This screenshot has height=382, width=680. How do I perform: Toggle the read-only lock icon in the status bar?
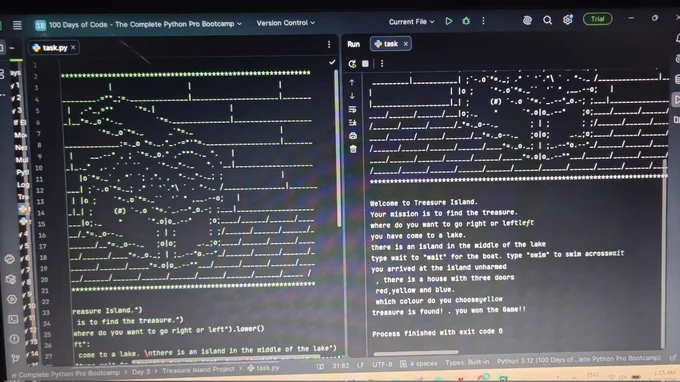pos(673,358)
